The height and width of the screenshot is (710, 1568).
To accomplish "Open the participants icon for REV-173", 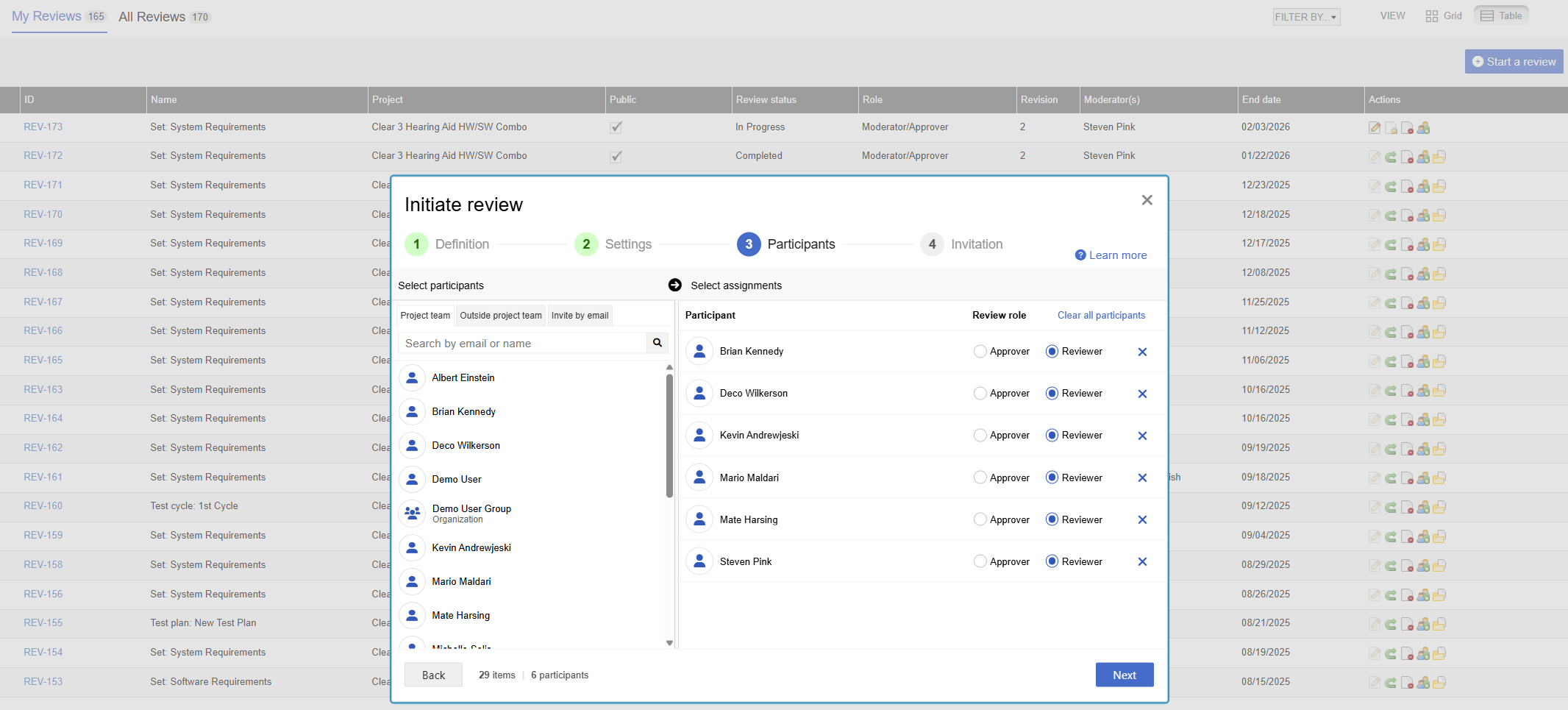I will (x=1423, y=128).
